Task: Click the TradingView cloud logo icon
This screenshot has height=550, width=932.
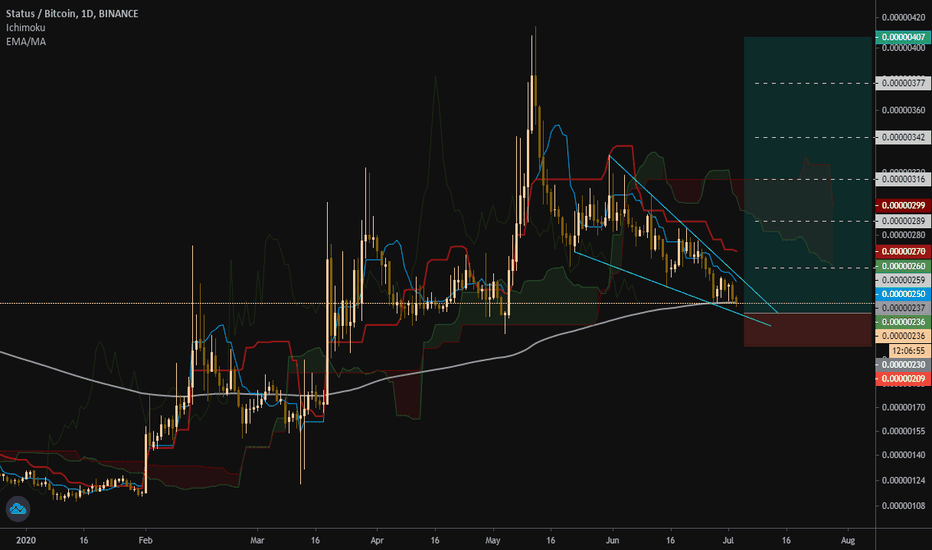Action: click(x=18, y=508)
